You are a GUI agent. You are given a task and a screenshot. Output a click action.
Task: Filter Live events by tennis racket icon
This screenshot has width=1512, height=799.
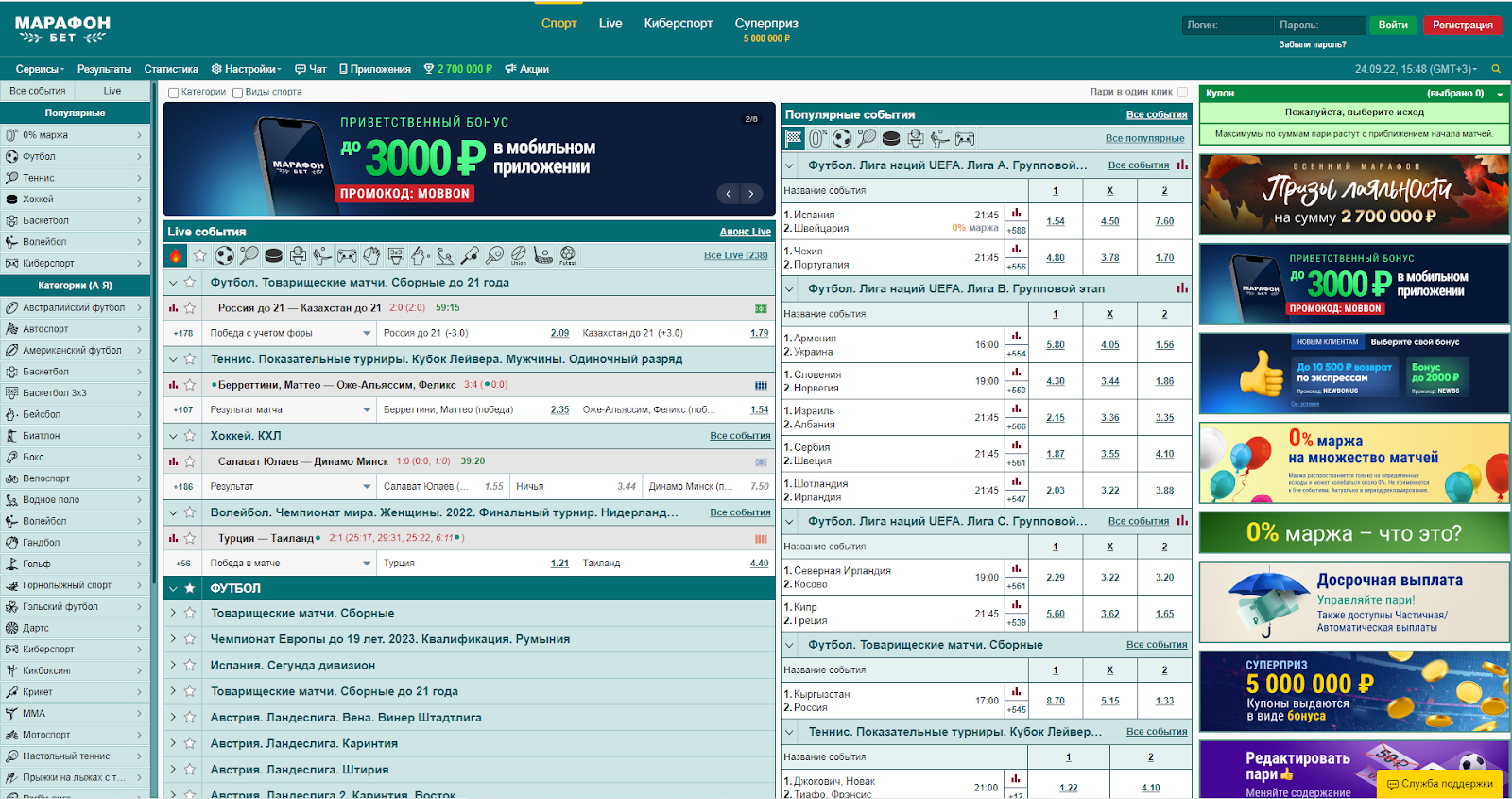pyautogui.click(x=249, y=255)
